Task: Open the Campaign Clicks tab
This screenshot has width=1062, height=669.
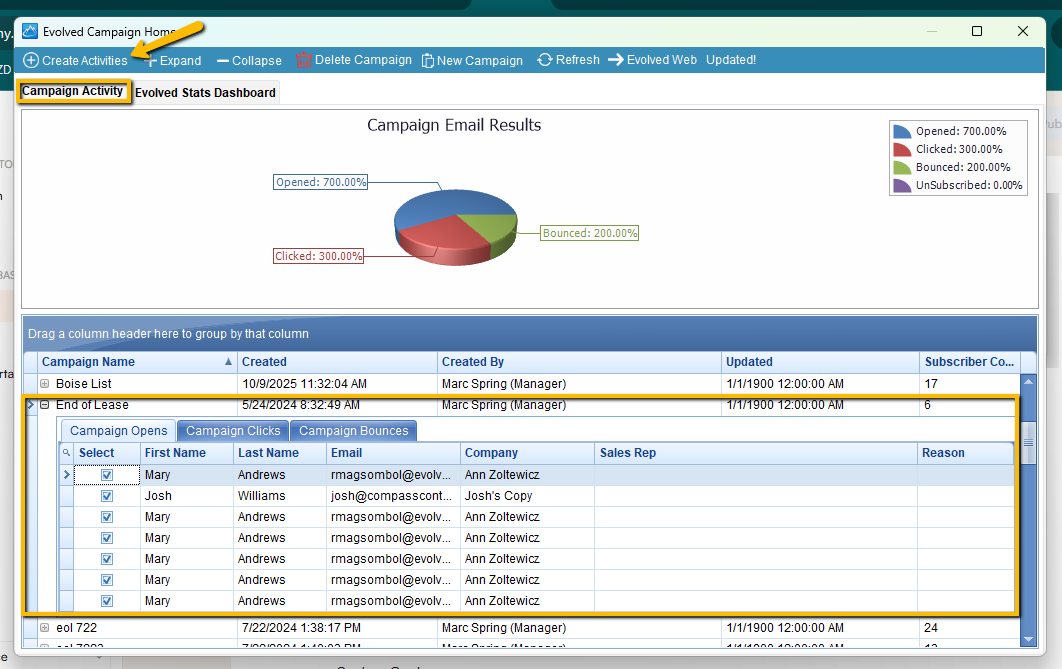Action: pyautogui.click(x=233, y=431)
